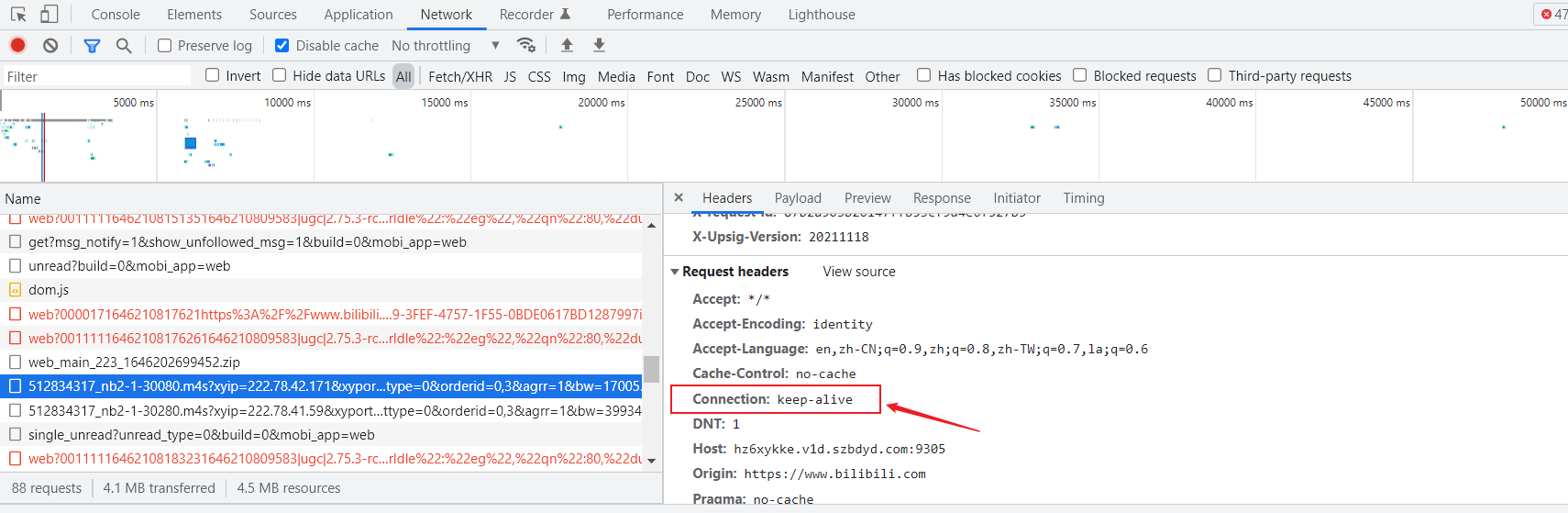Click the export HAR download arrow icon
1568x513 pixels.
coord(599,45)
